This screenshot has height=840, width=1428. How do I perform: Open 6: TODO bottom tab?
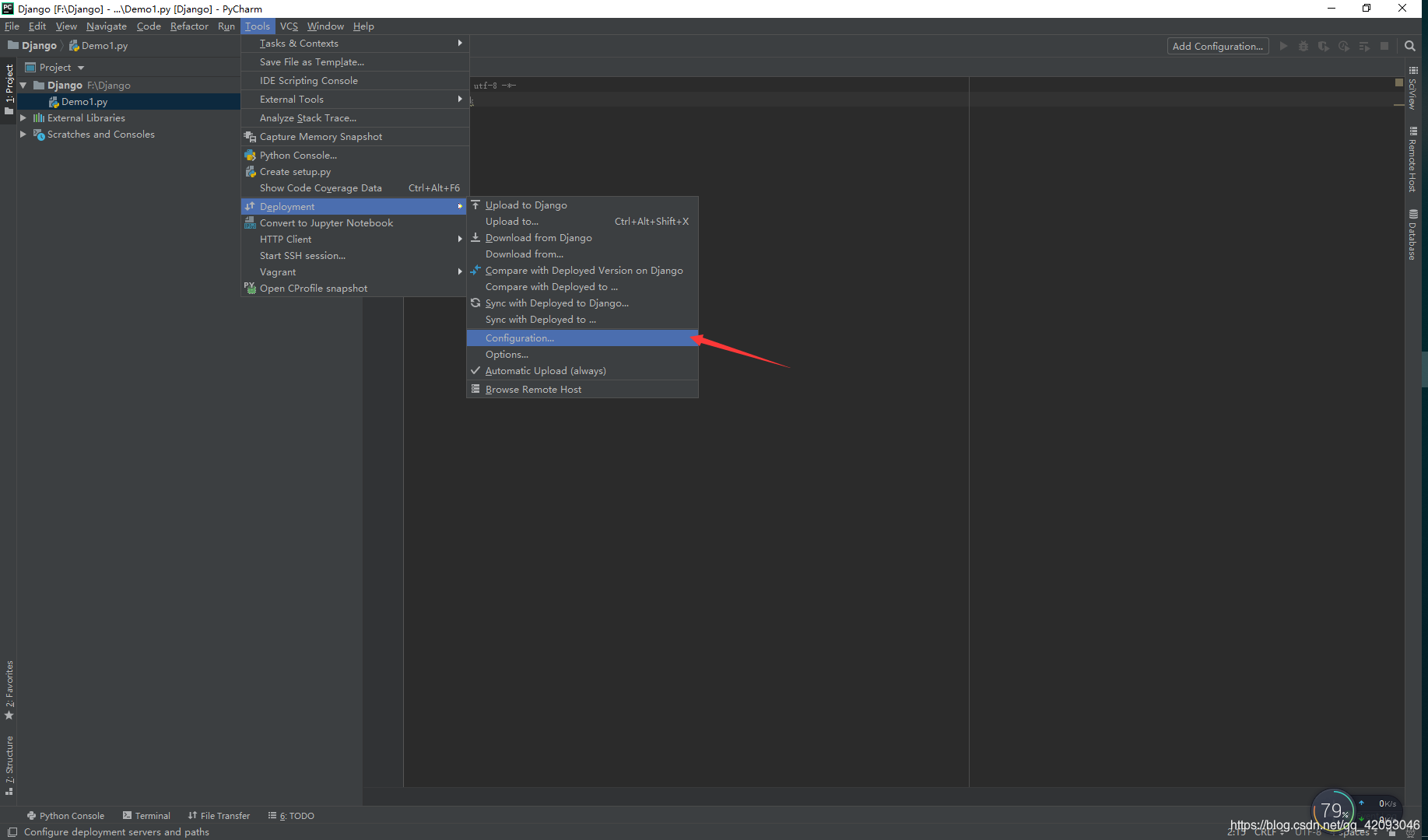pos(291,816)
